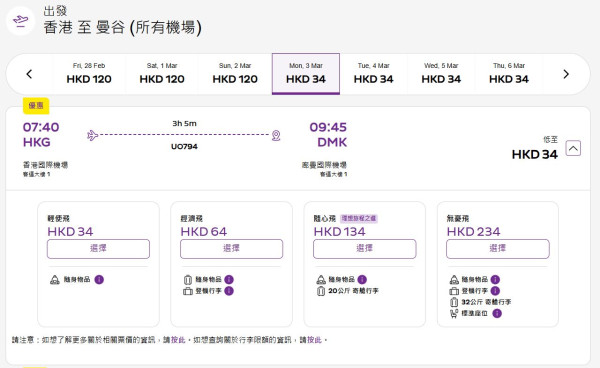Select Sat, 1 Mar HKD 120 date tab

click(162, 74)
